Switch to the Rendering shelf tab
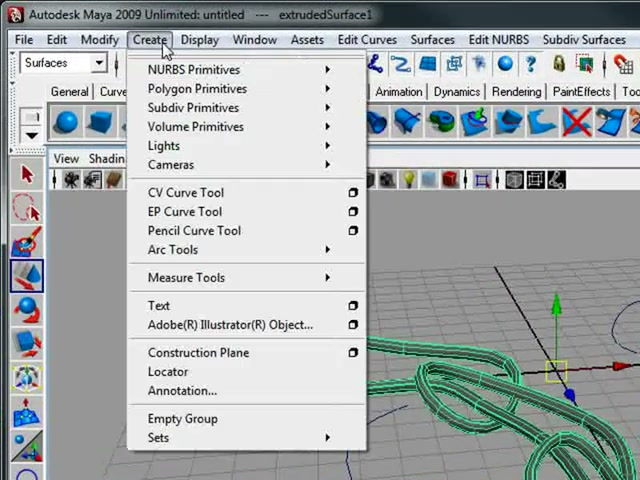640x480 pixels. click(516, 92)
